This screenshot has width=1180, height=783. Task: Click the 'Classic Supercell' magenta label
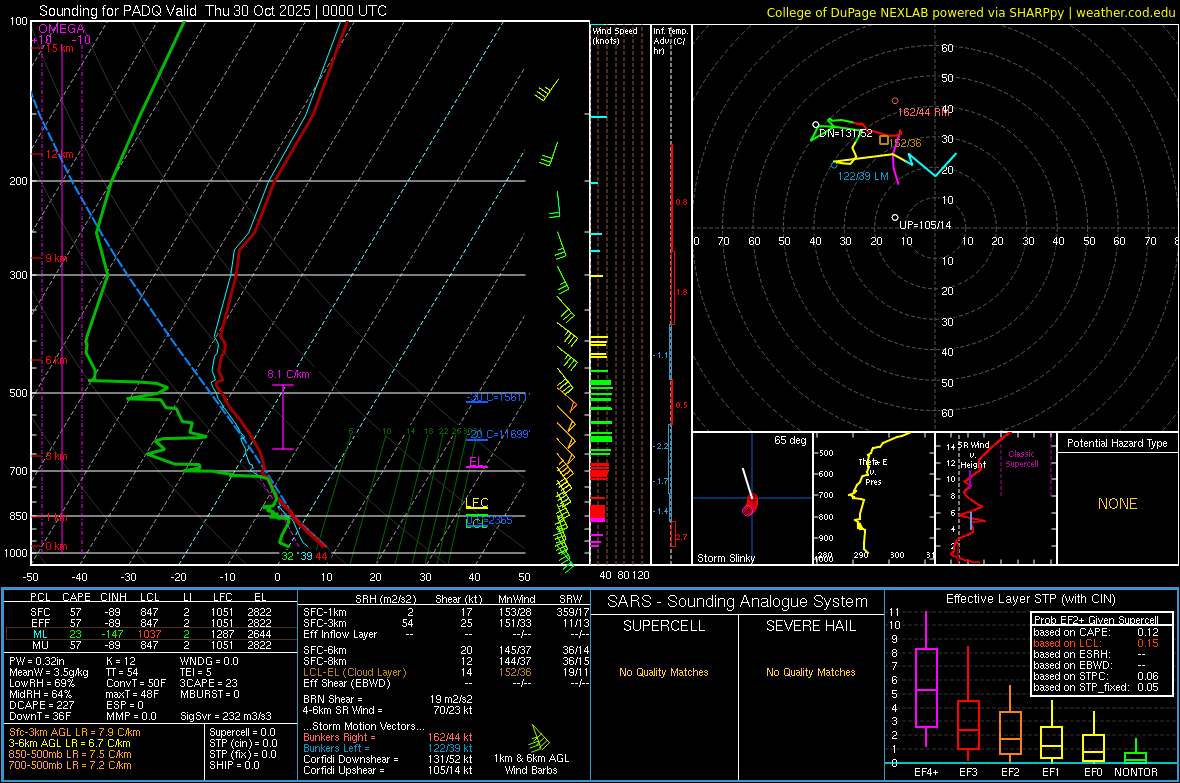tap(1022, 459)
